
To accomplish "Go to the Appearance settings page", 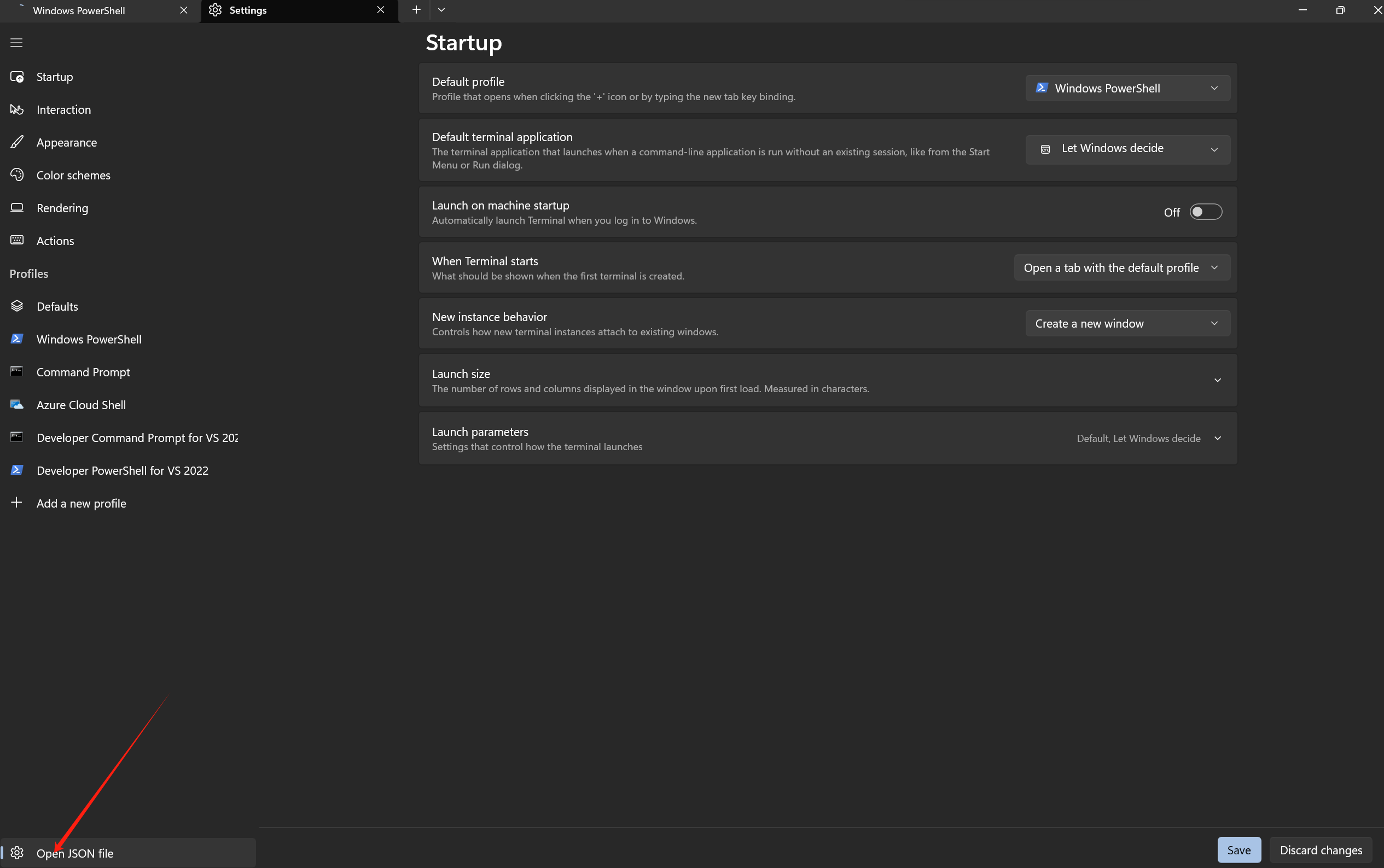I will [x=128, y=142].
